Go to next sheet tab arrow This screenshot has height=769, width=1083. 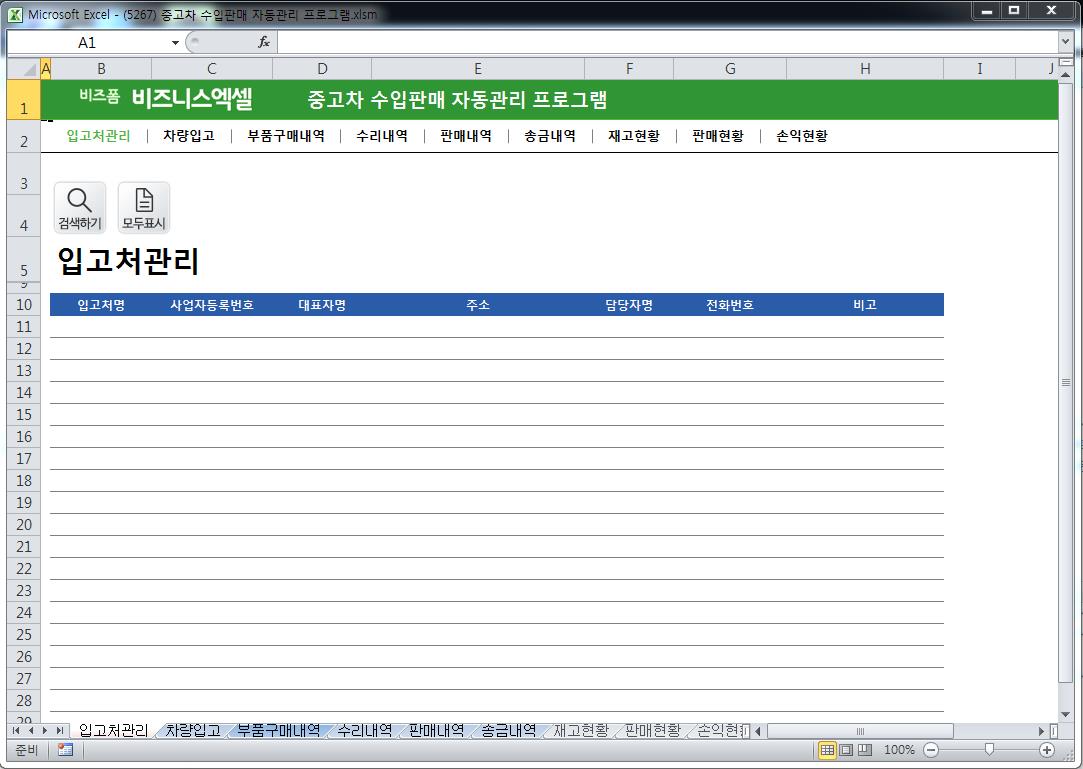point(45,730)
